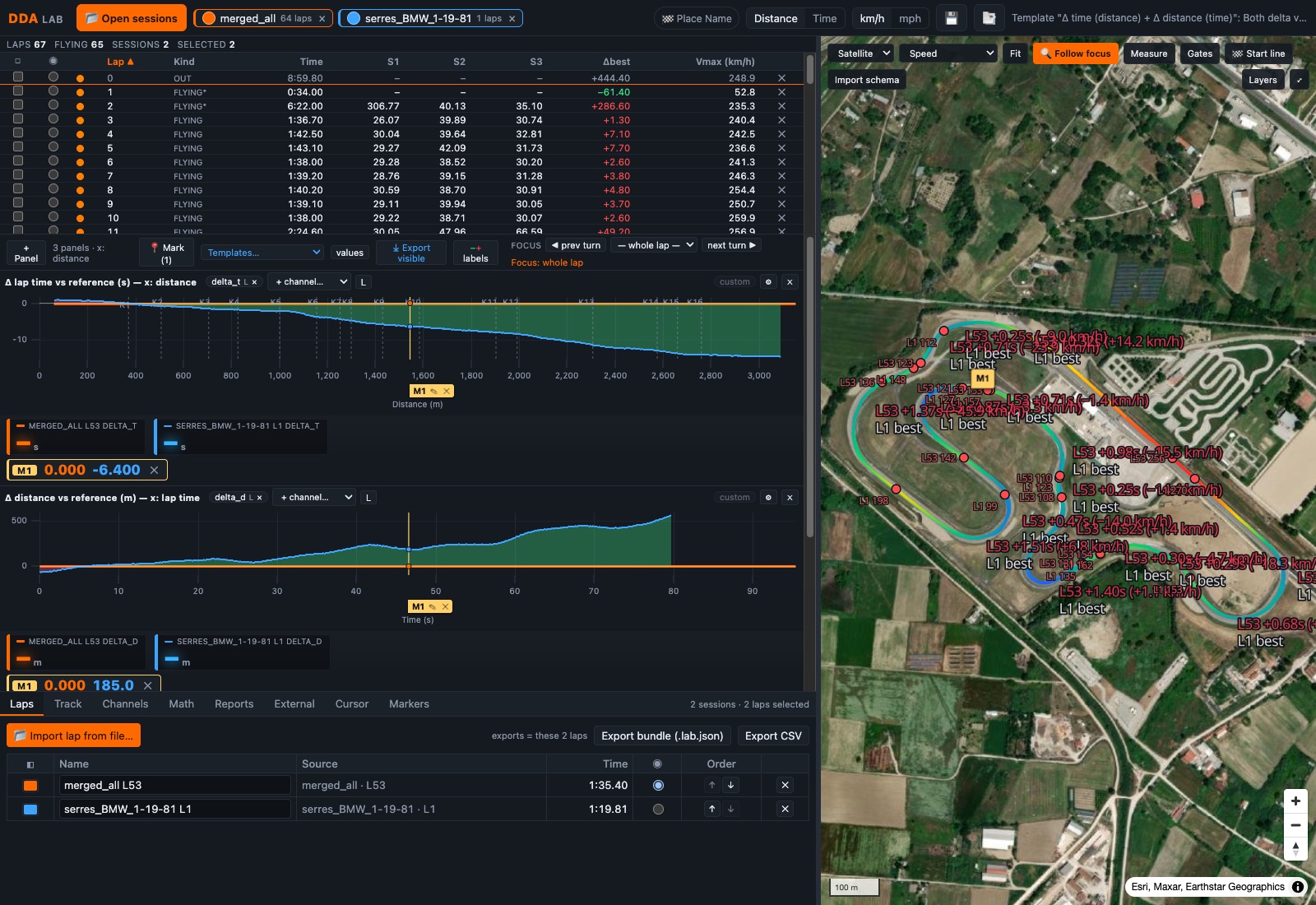
Task: Click the load file icon next to save
Action: pos(989,18)
